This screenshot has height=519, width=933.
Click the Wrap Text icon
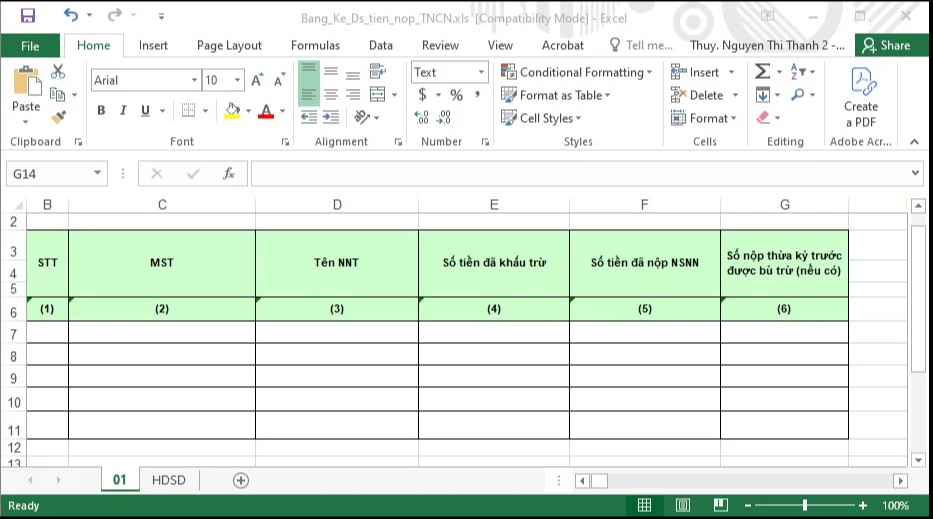(377, 72)
